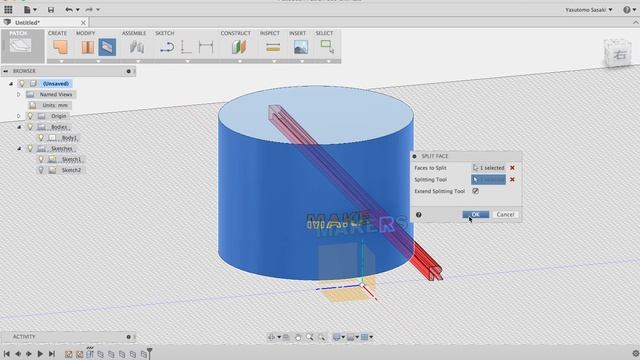Click the Assemble joint tool icon
This screenshot has height=360, width=640.
click(137, 47)
